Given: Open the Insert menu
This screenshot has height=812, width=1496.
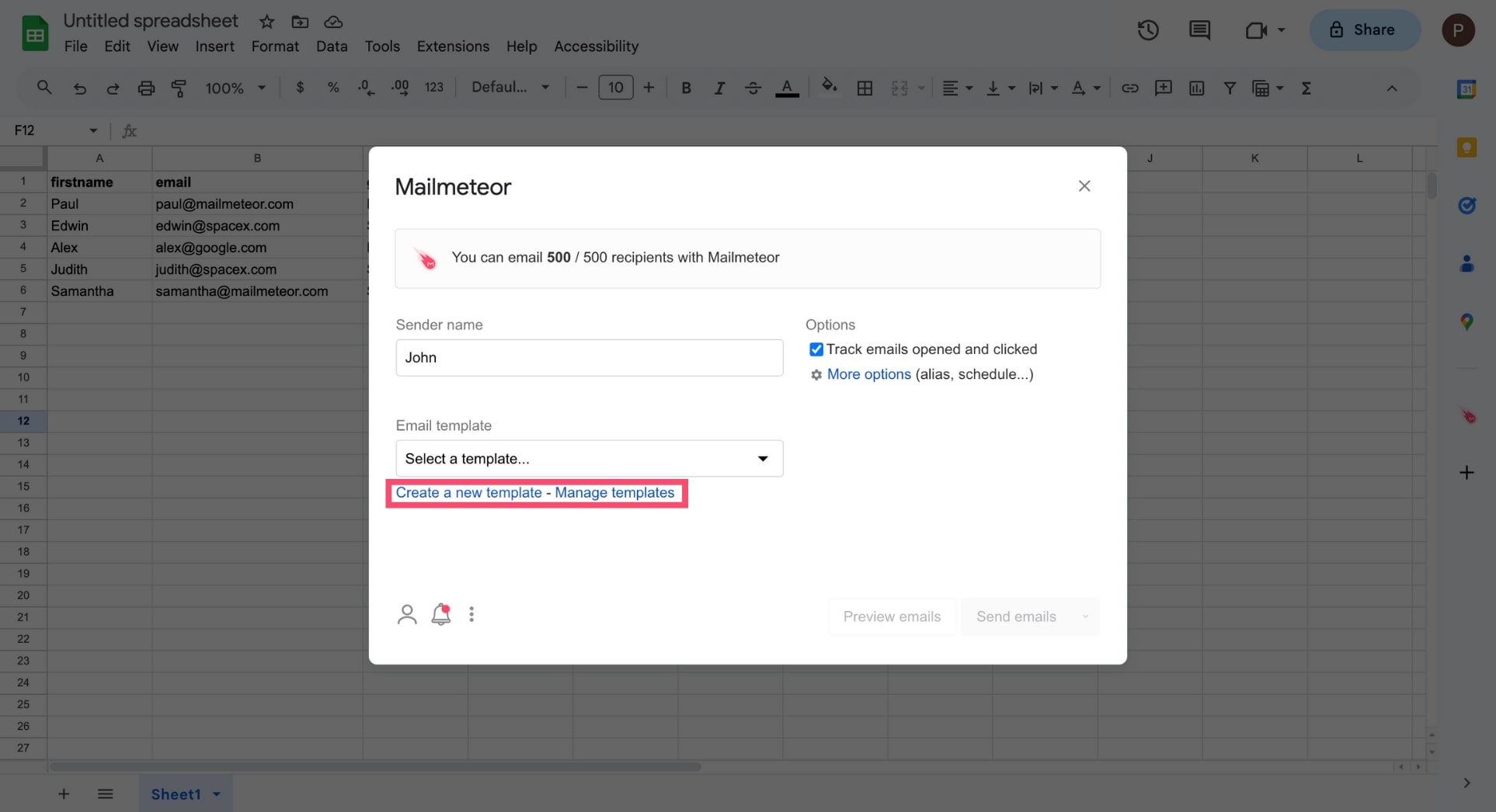Looking at the screenshot, I should point(214,47).
